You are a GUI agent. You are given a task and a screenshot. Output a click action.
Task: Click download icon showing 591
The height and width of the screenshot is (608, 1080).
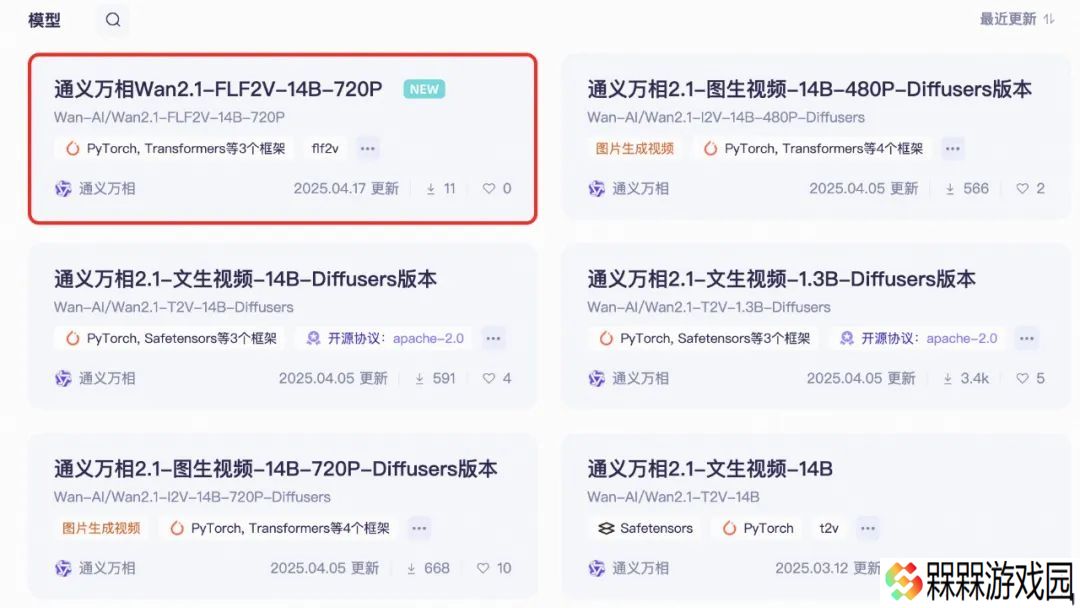tap(419, 379)
